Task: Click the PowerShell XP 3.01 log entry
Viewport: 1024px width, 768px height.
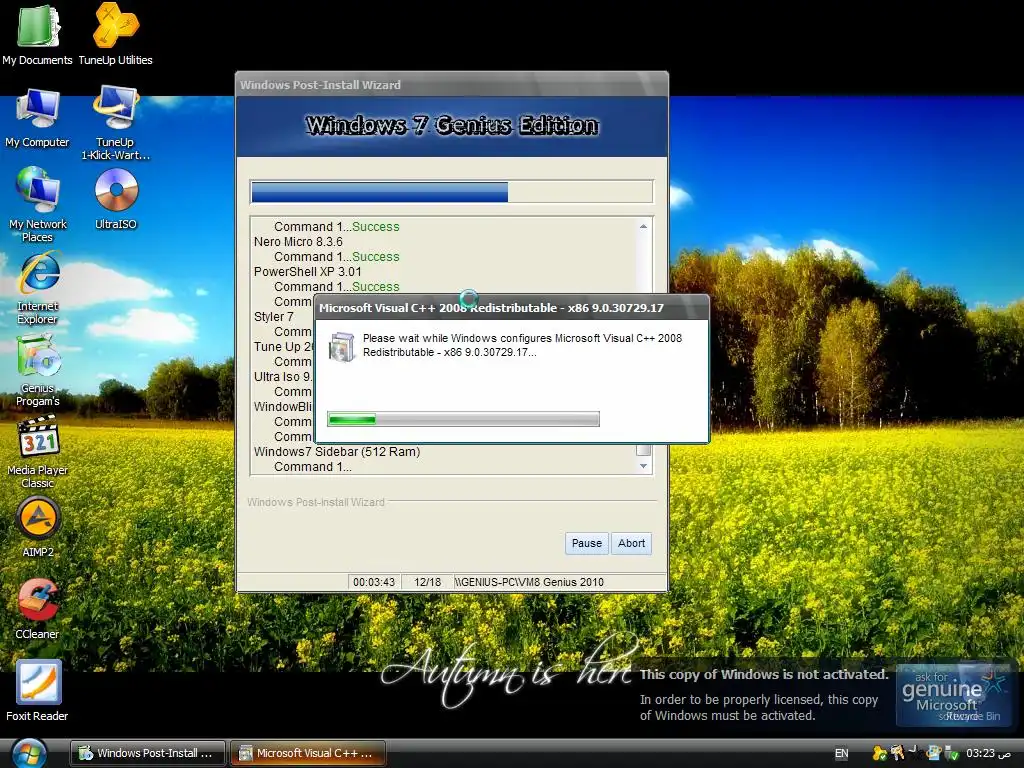Action: (x=308, y=272)
